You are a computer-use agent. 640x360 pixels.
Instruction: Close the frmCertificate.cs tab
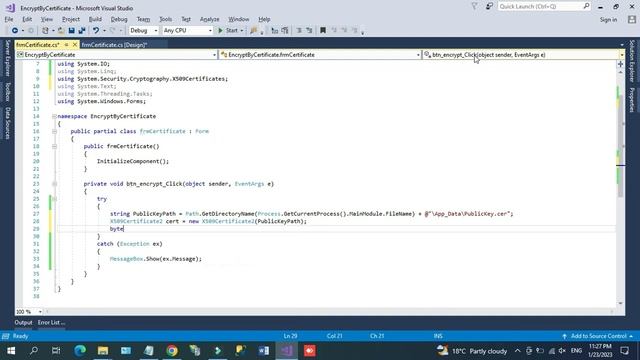(x=75, y=44)
